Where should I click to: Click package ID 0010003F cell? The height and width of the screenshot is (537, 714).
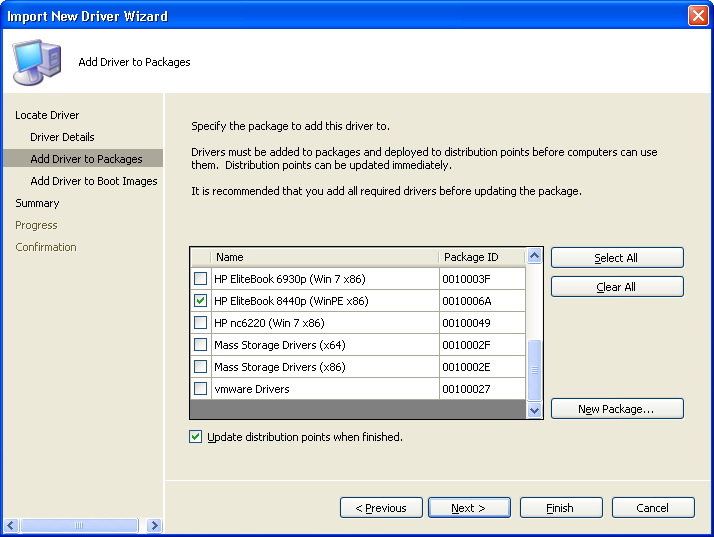[482, 279]
